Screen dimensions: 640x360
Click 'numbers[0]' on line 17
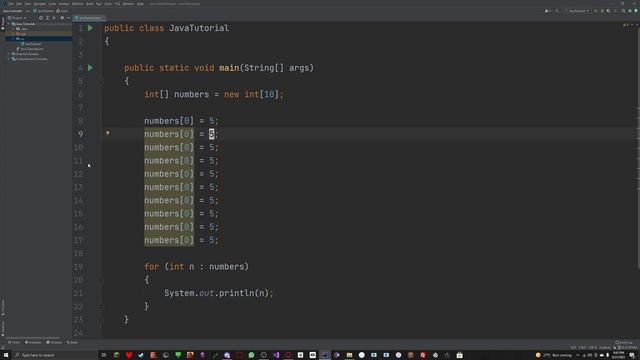(169, 240)
